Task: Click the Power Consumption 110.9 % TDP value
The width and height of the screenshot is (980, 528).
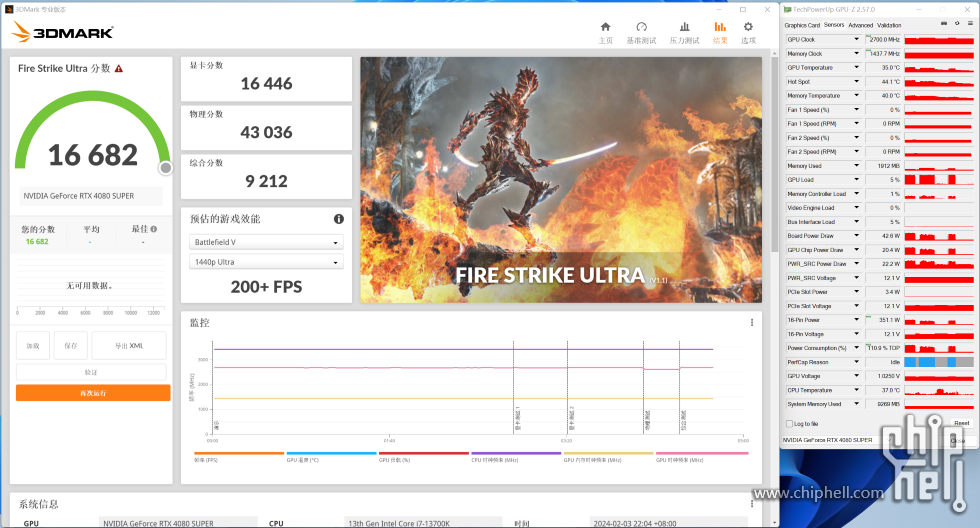Action: click(883, 348)
